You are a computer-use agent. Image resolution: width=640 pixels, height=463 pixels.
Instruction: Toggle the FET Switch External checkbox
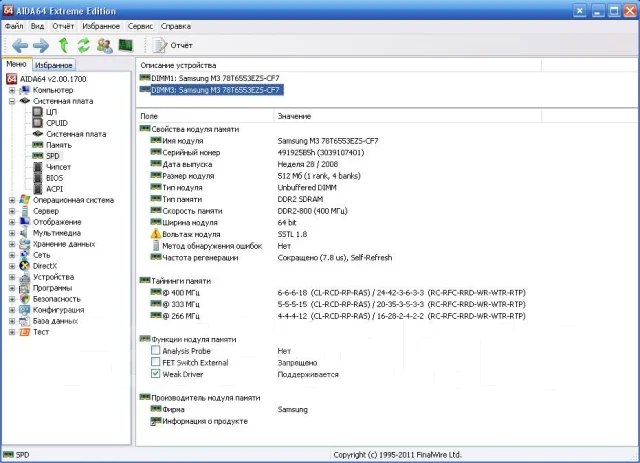click(156, 362)
